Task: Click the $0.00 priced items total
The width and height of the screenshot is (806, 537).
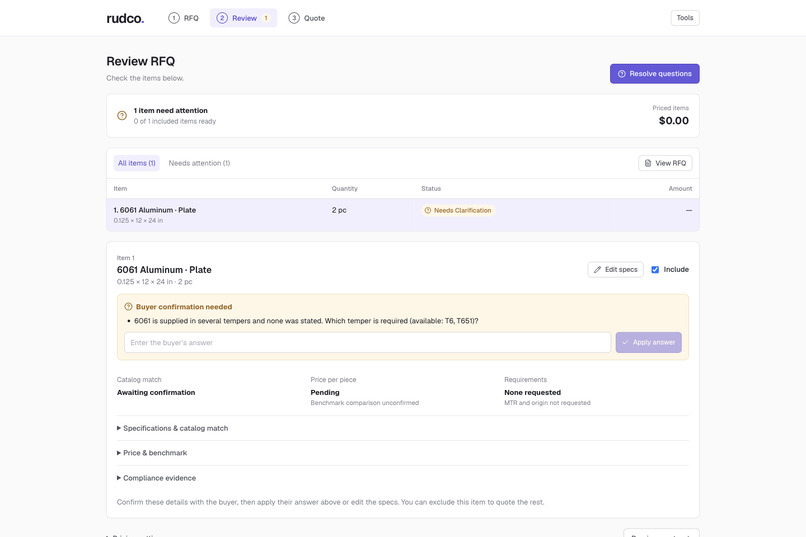Action: pyautogui.click(x=673, y=121)
